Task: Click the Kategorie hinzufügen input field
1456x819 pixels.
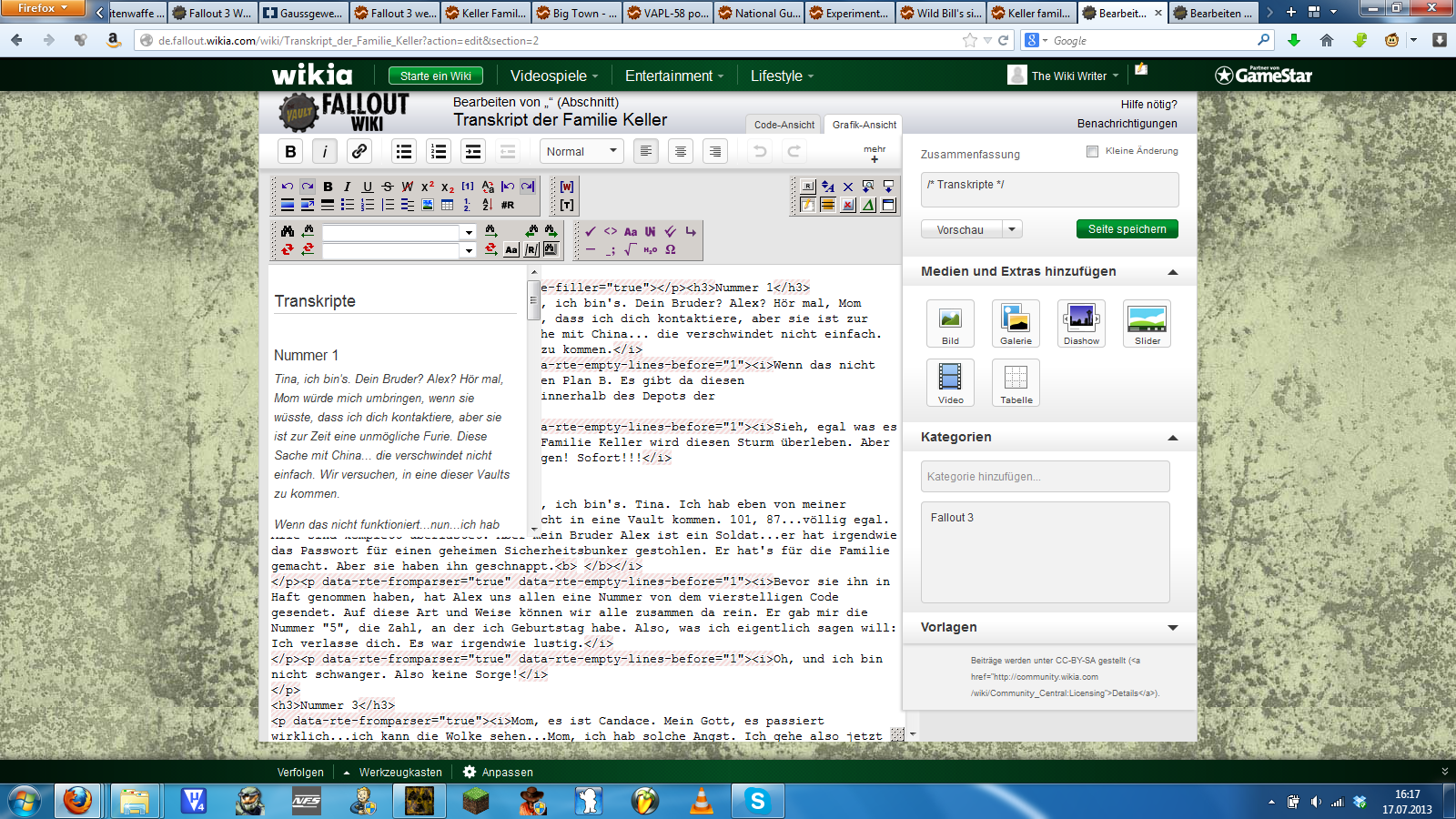Action: 1045,477
